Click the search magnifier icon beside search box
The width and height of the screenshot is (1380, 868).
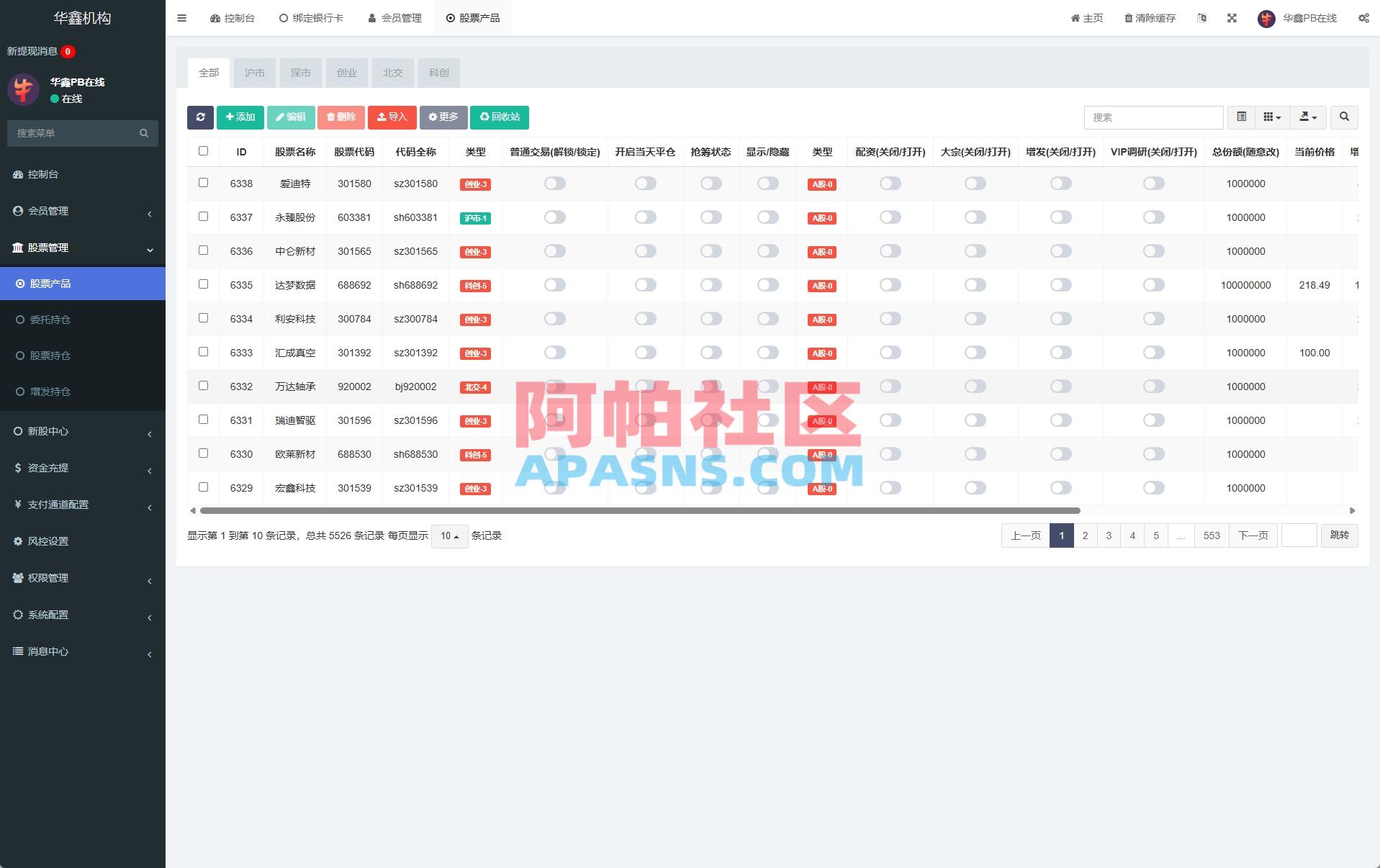(1343, 117)
